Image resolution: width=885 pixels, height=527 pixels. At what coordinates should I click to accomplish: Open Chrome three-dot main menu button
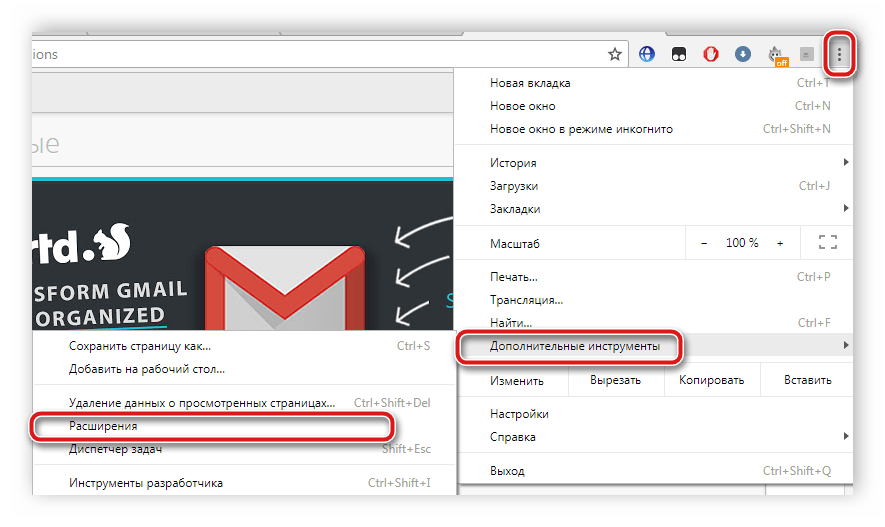pyautogui.click(x=839, y=54)
